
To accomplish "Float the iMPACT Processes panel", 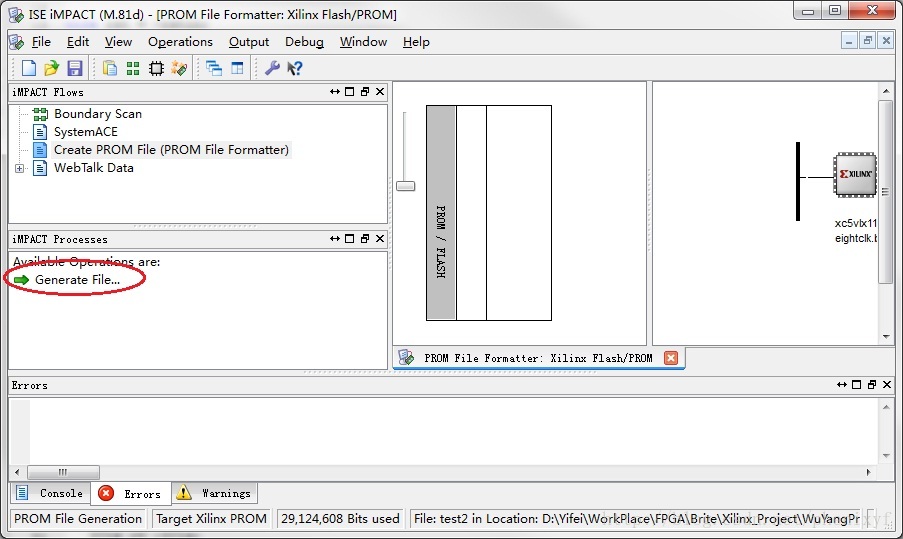I will [365, 238].
